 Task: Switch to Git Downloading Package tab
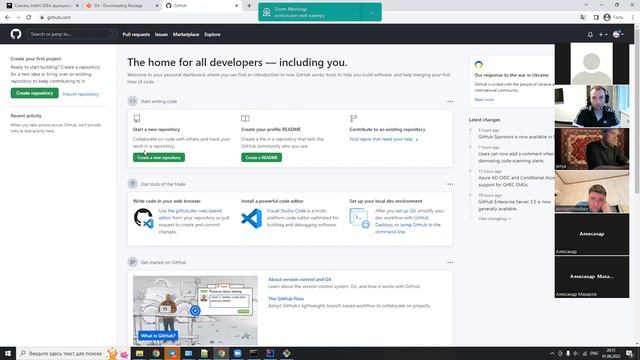(x=122, y=6)
